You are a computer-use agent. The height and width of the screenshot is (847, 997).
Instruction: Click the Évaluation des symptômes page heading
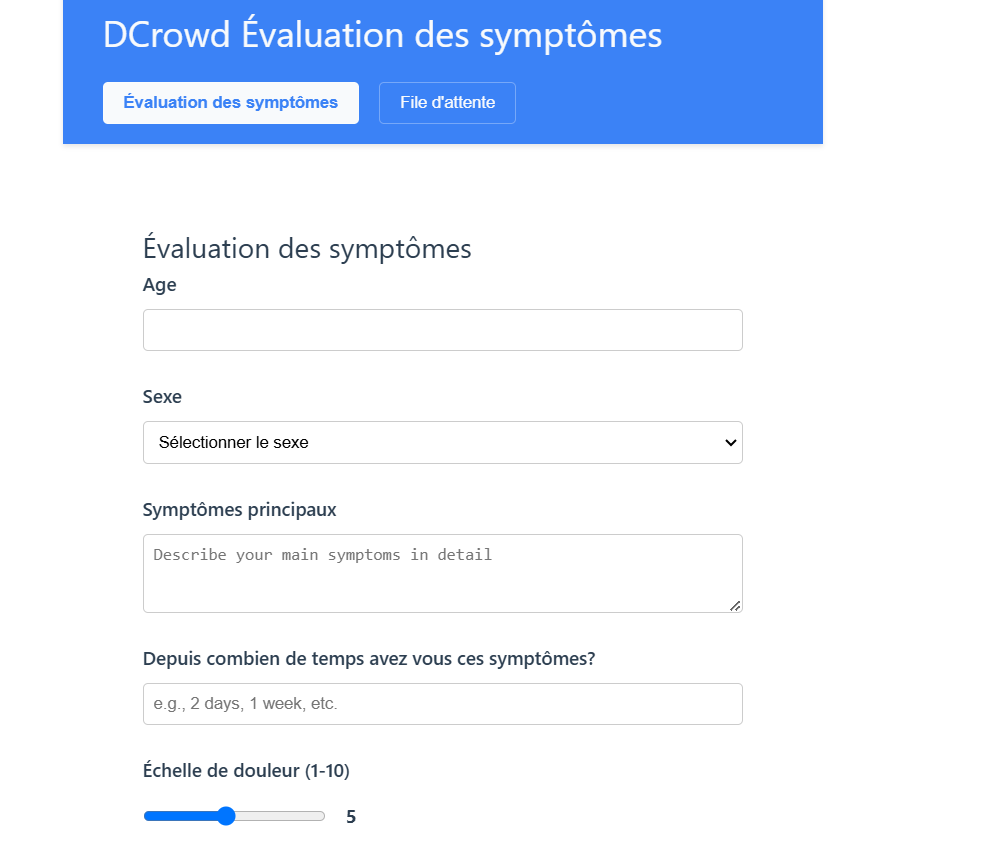[x=307, y=248]
